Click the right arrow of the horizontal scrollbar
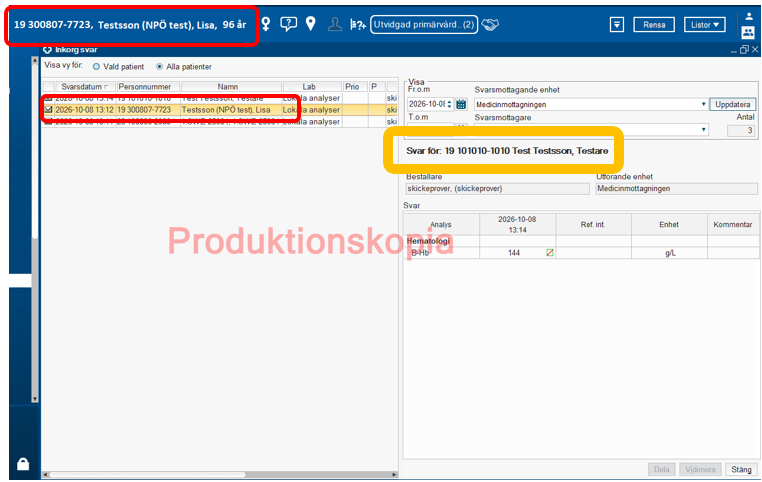 point(394,474)
